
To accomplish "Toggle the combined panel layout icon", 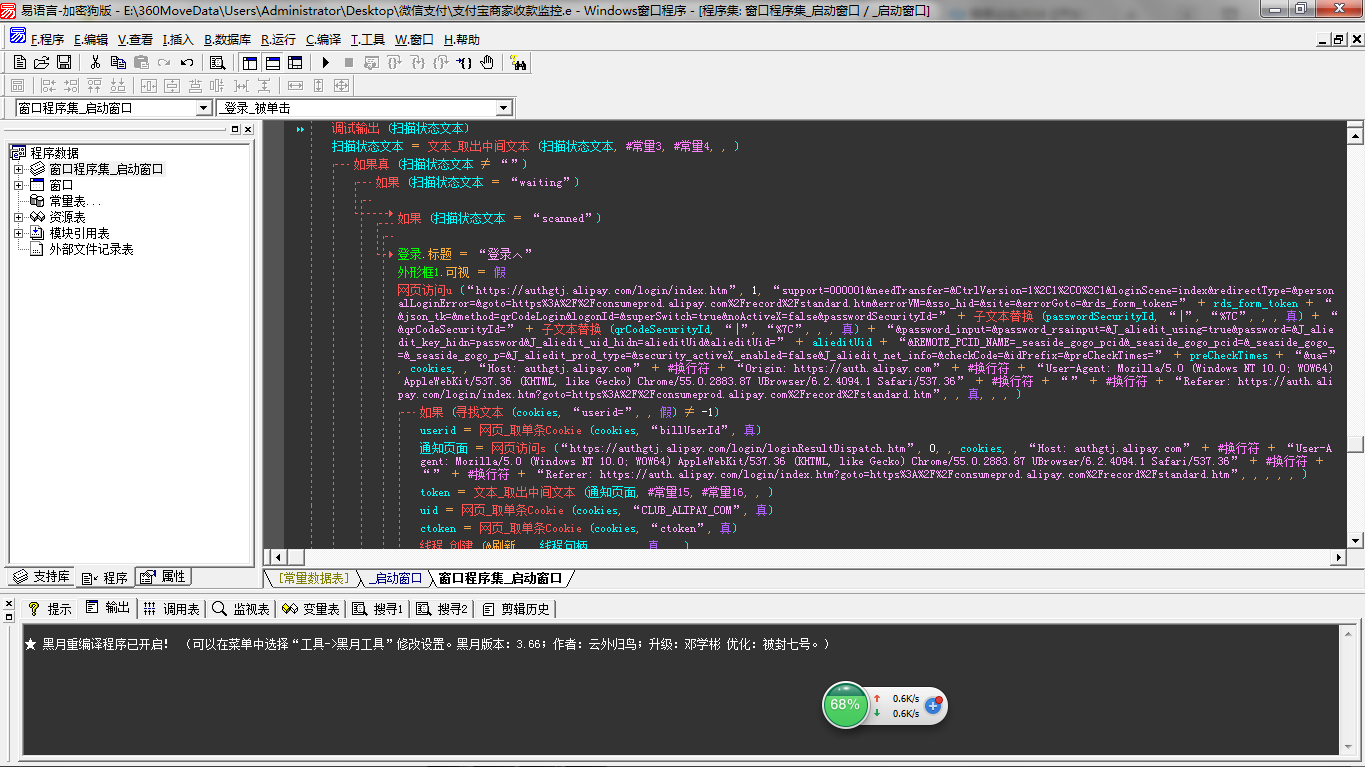I will [x=295, y=62].
